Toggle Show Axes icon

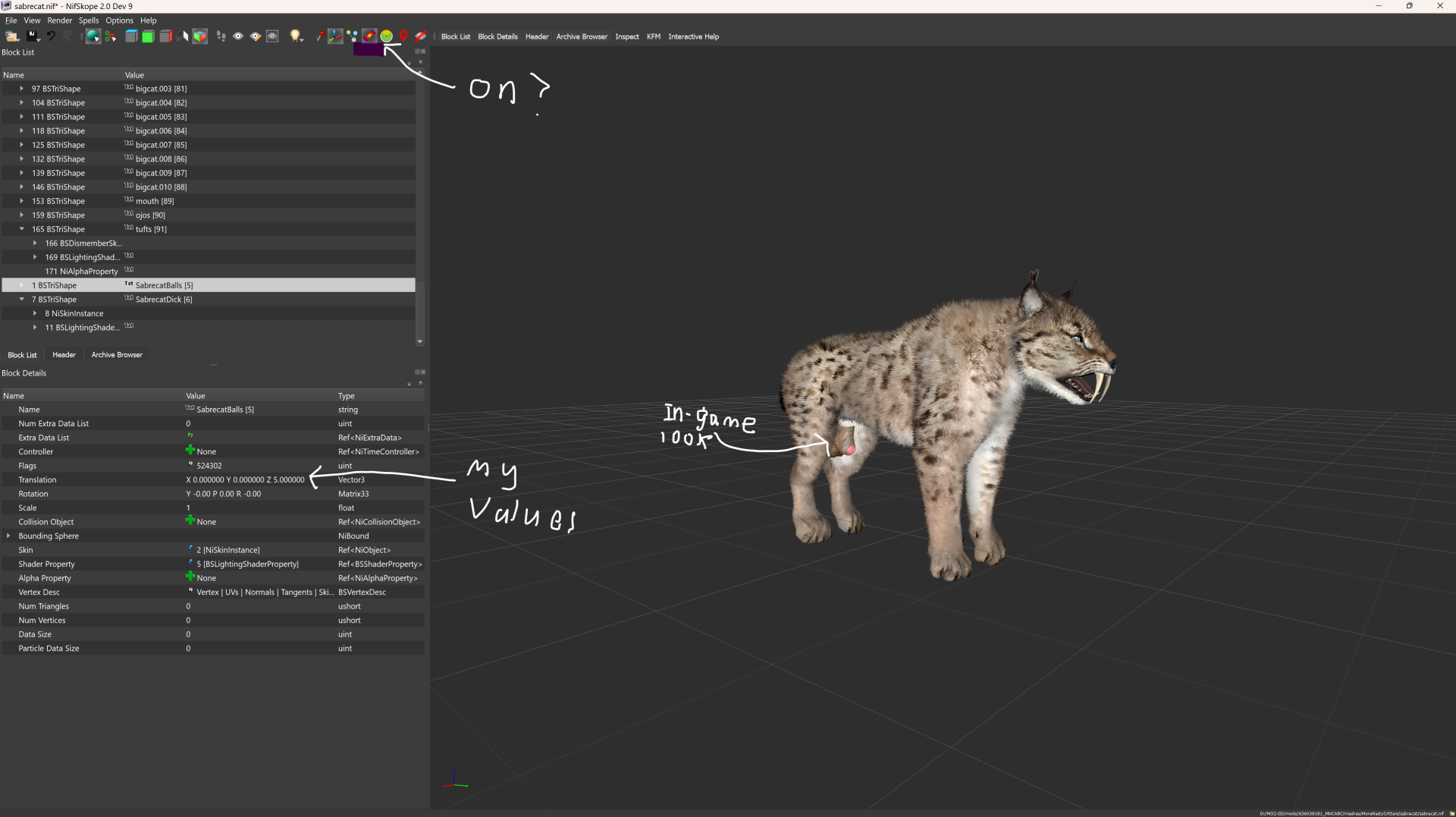[x=335, y=36]
